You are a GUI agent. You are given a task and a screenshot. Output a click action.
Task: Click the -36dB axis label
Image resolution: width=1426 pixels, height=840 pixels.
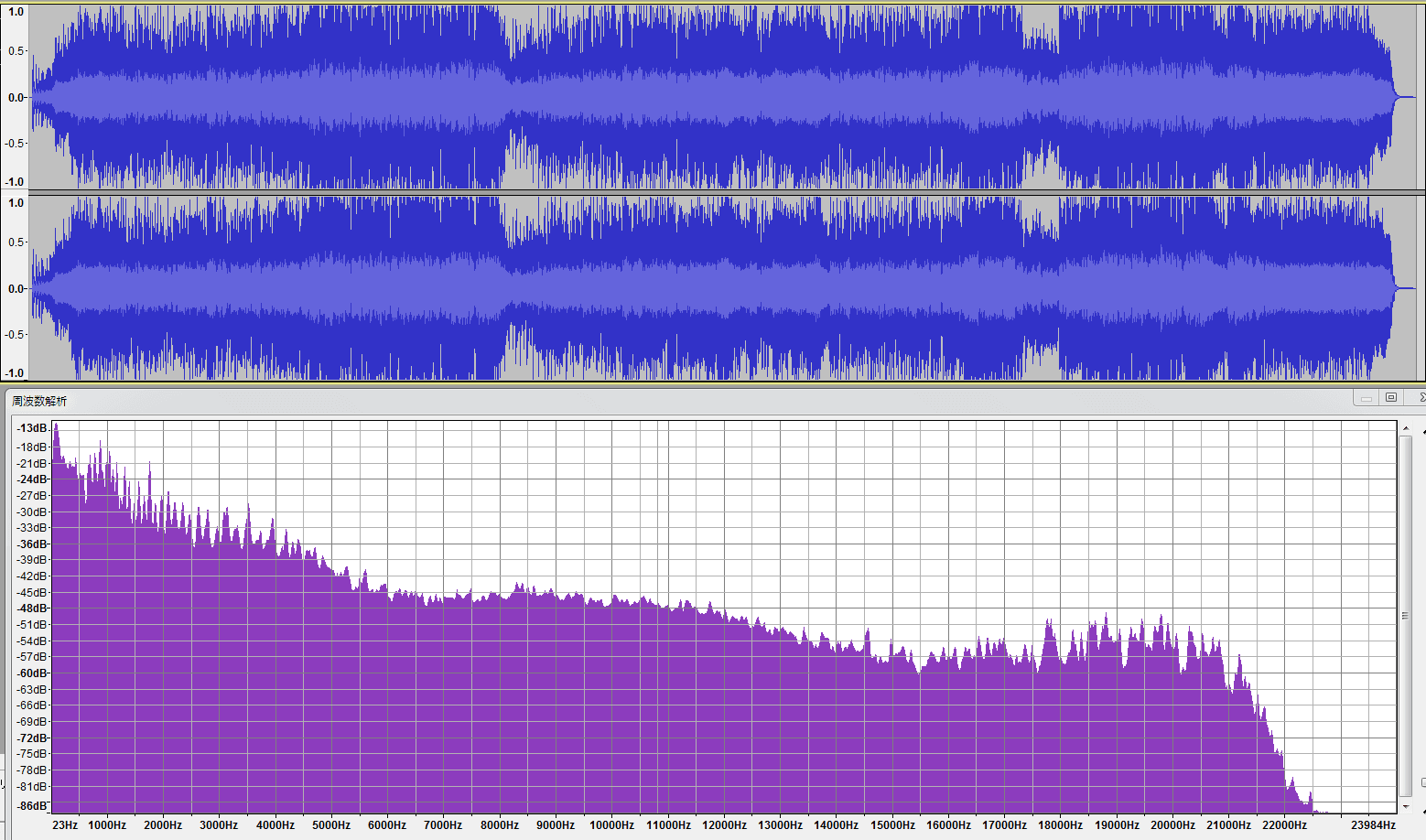pyautogui.click(x=32, y=544)
